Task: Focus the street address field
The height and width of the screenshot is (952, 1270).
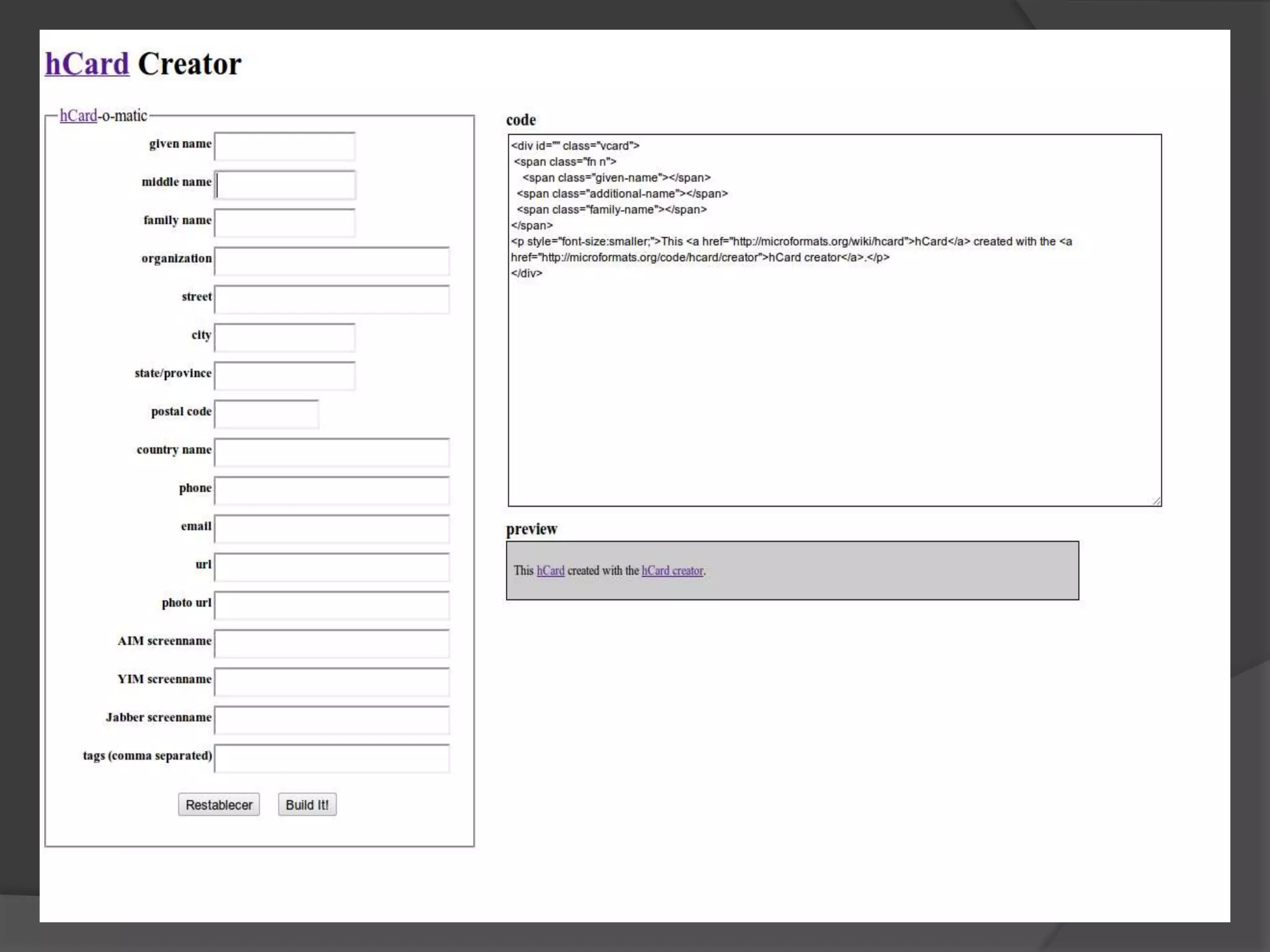Action: click(332, 300)
